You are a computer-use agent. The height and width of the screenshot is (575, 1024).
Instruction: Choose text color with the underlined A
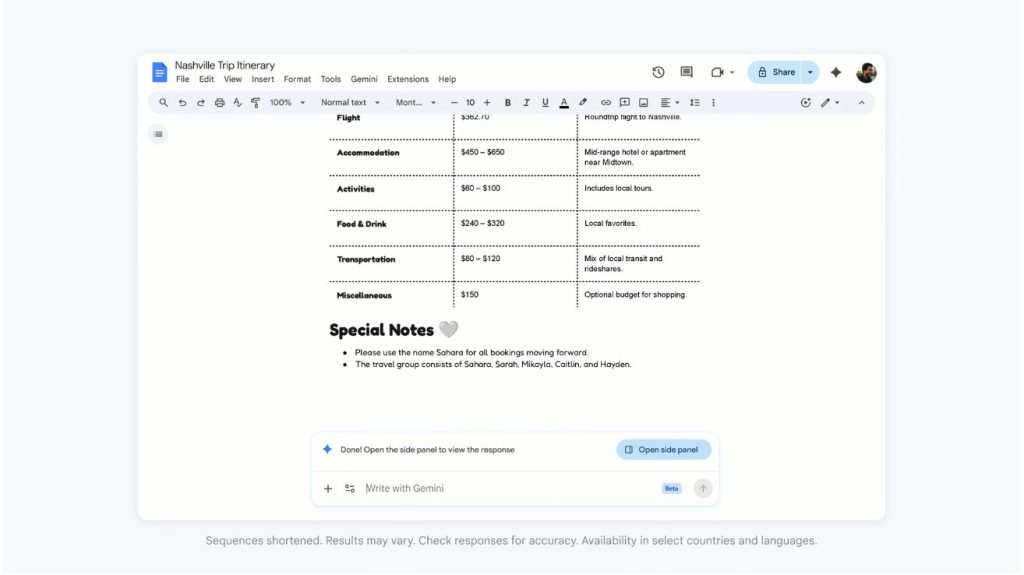[x=564, y=102]
